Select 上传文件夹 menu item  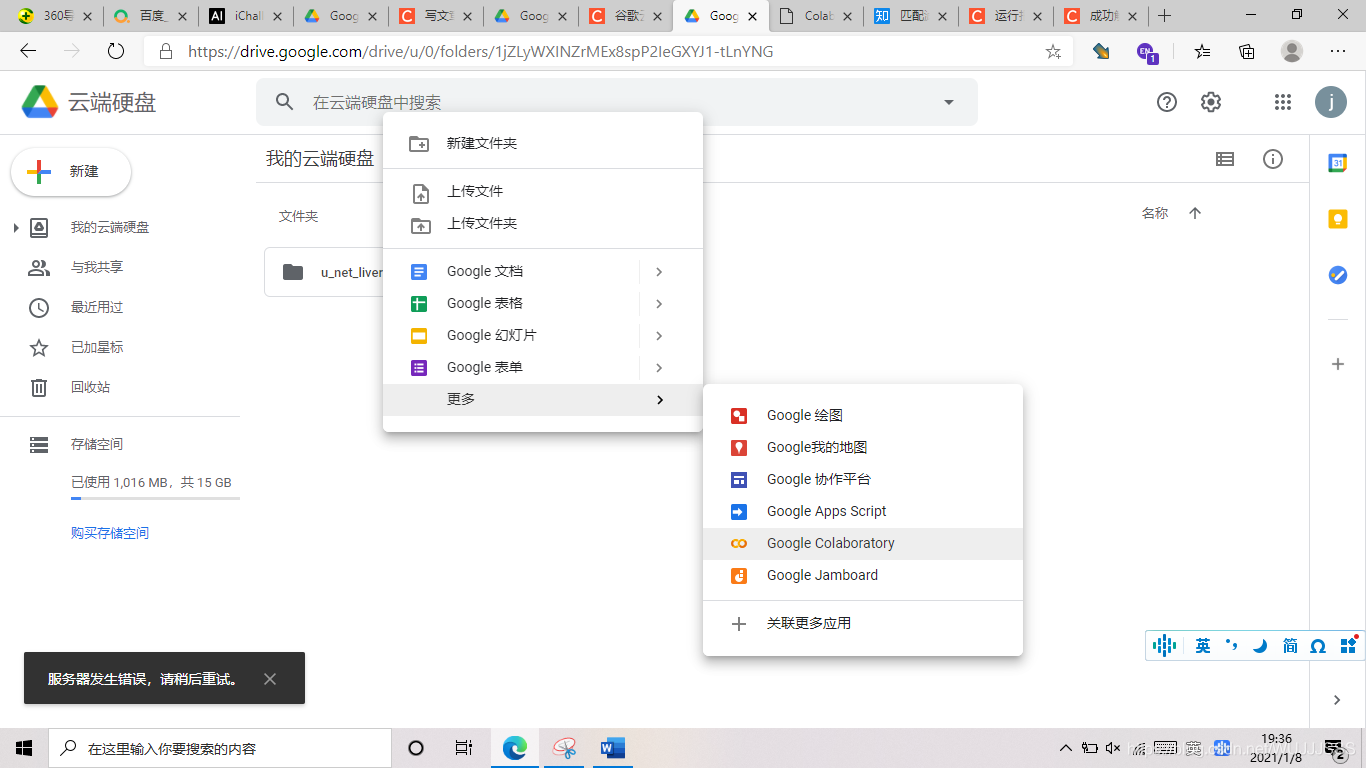coord(543,223)
